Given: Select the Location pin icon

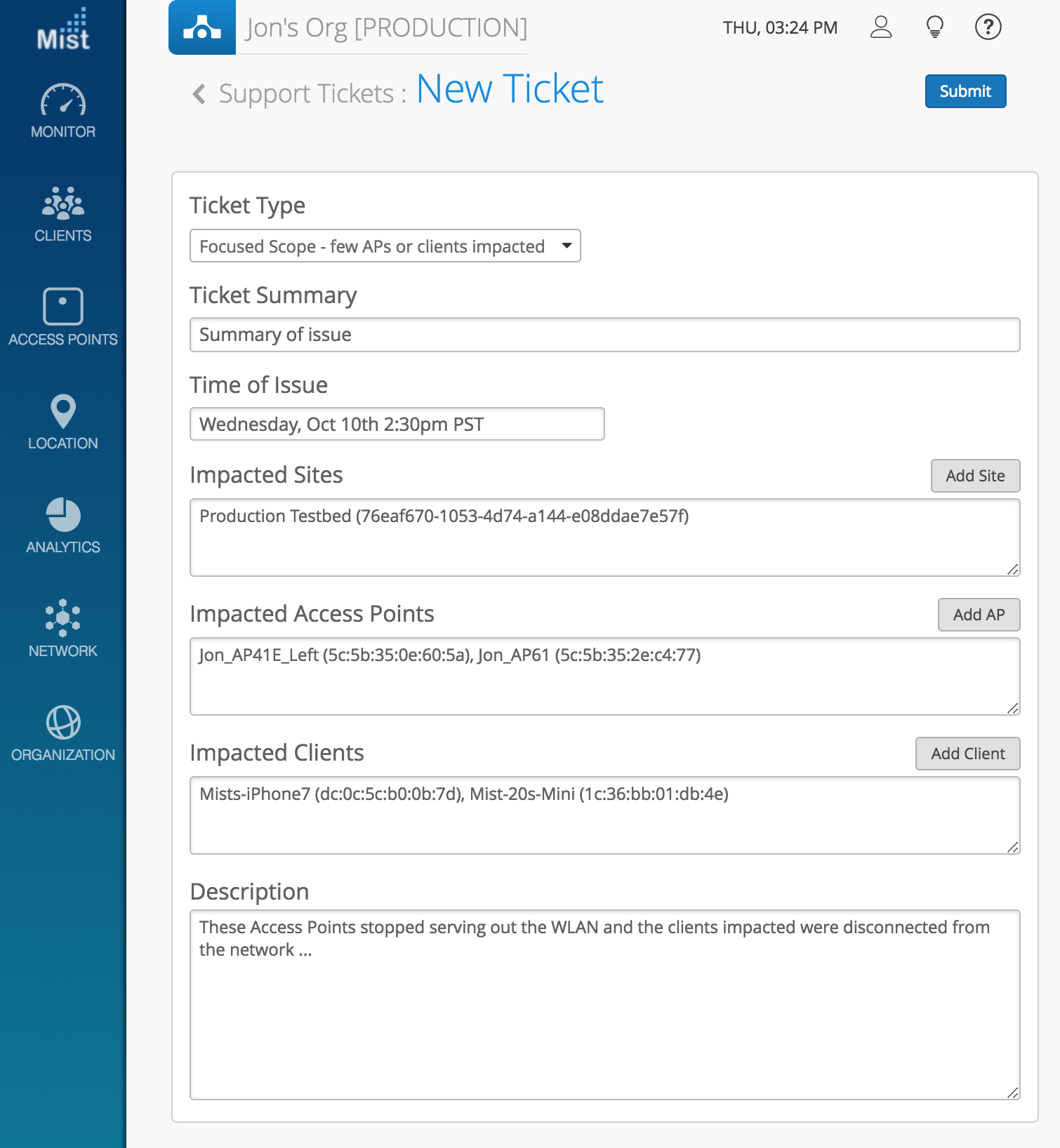Looking at the screenshot, I should pyautogui.click(x=63, y=411).
